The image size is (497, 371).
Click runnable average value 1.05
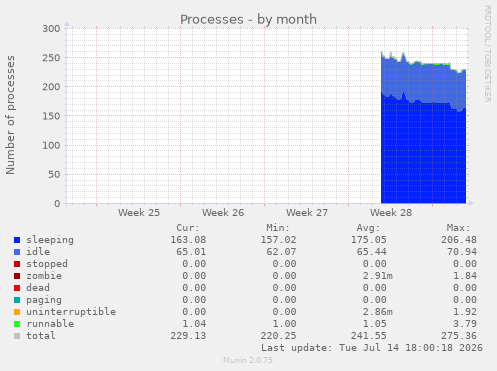(x=375, y=324)
